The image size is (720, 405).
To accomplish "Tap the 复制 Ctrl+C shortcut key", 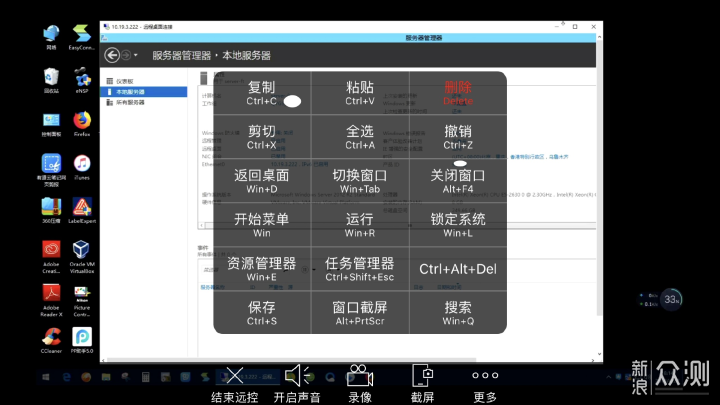I will click(262, 93).
